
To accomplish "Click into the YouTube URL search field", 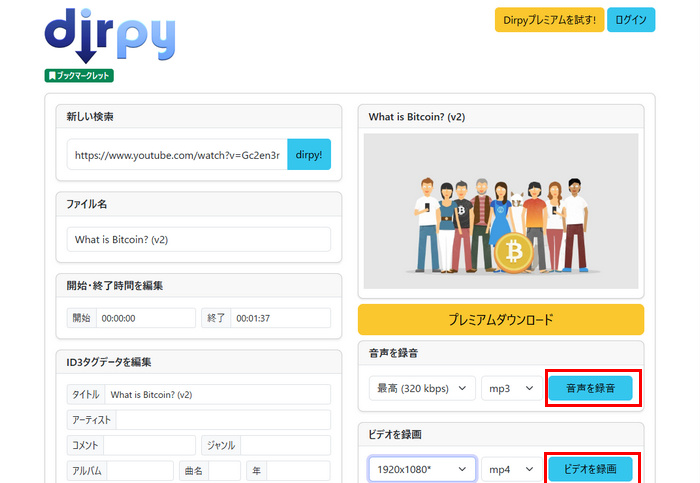I will click(177, 154).
